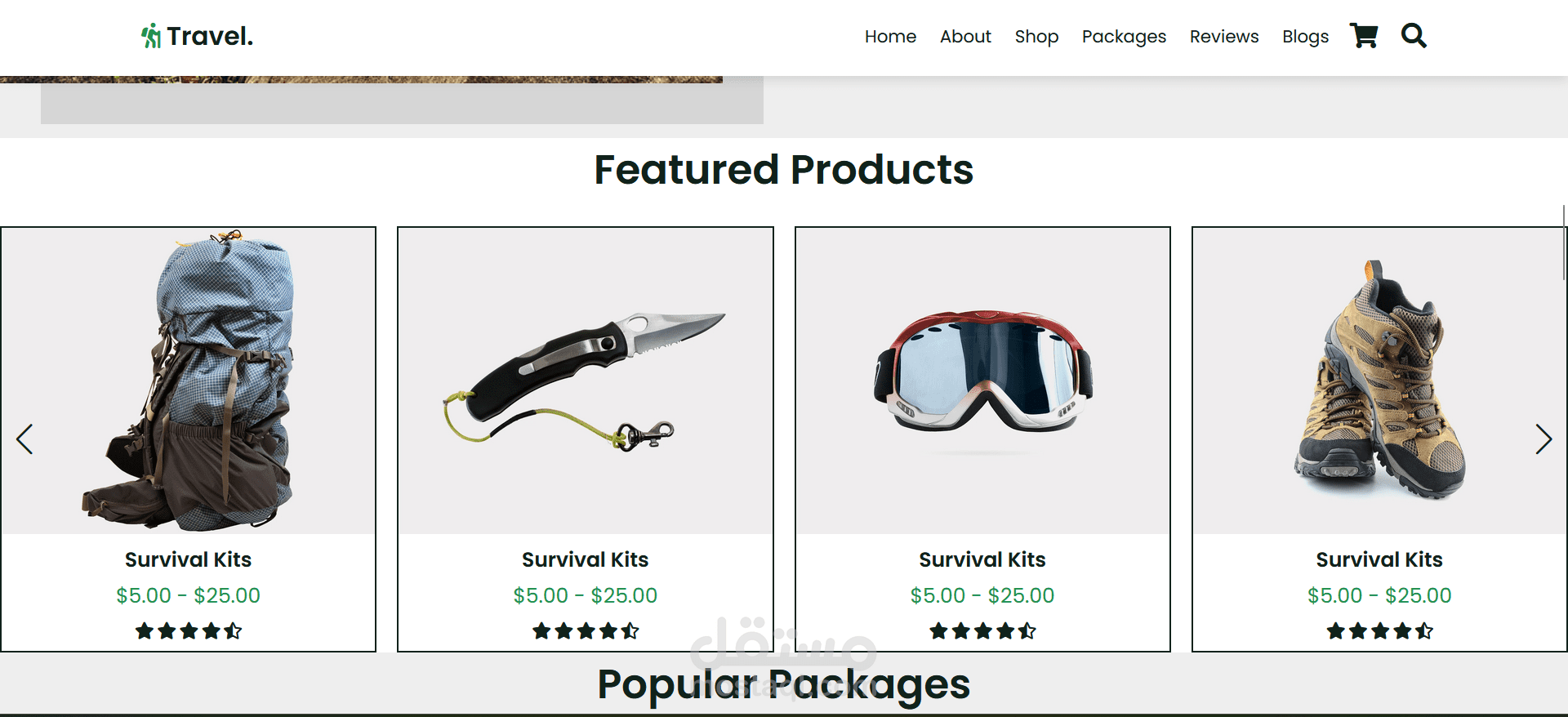Click the search magnifier icon

(x=1414, y=36)
